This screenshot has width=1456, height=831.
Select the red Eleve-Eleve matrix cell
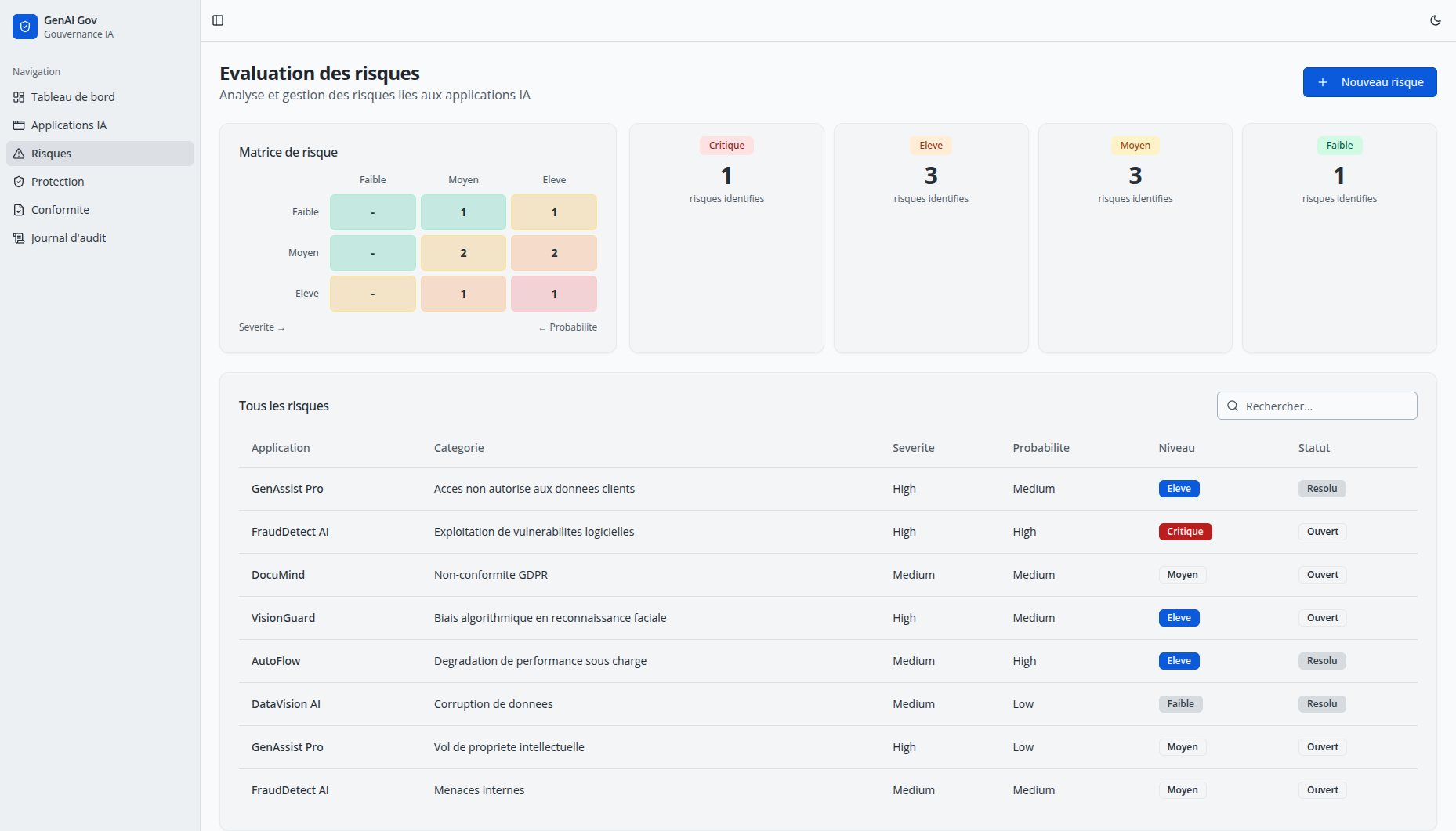(x=554, y=294)
